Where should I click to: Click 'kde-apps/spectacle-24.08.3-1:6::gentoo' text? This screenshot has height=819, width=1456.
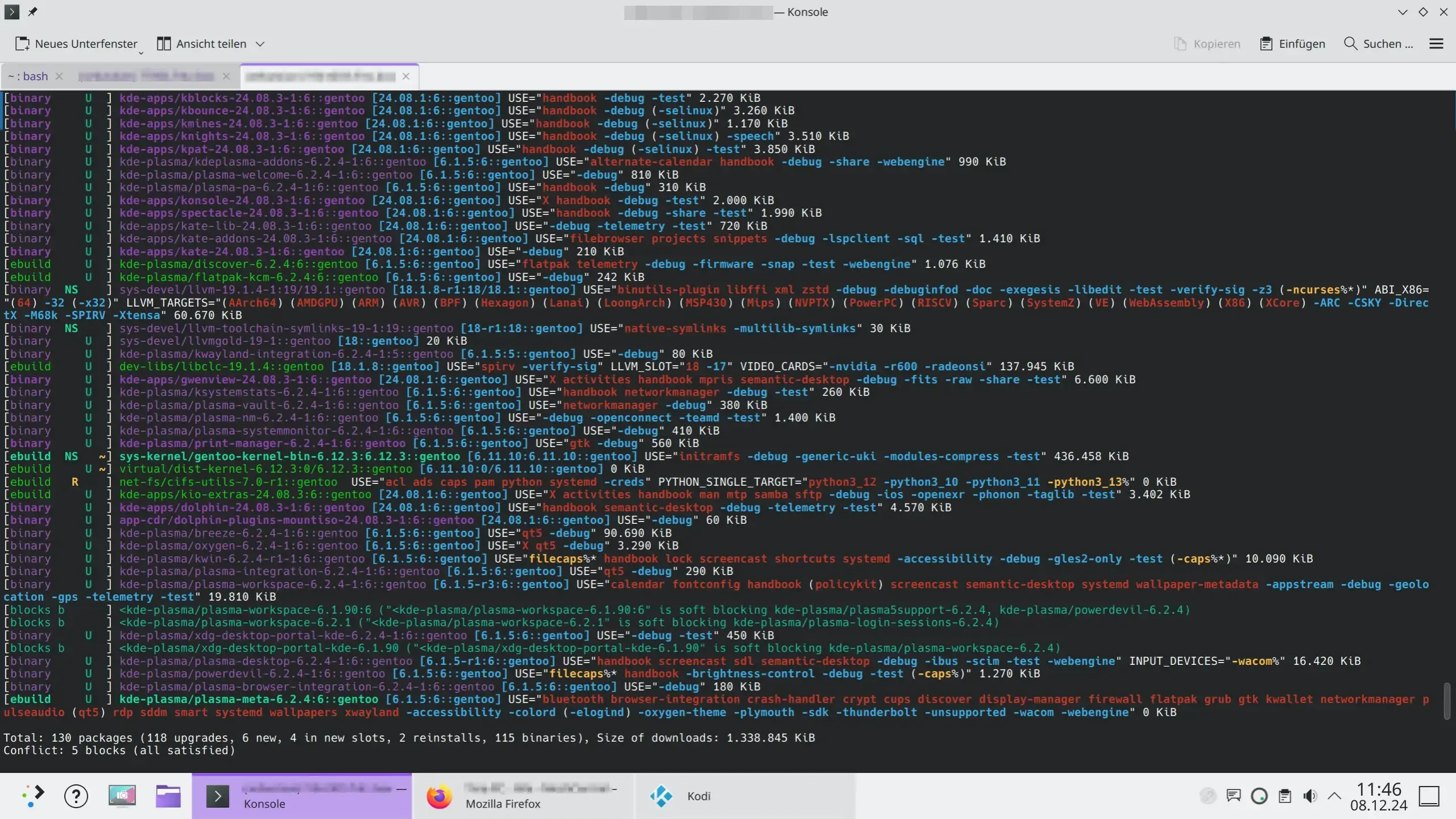click(x=249, y=213)
